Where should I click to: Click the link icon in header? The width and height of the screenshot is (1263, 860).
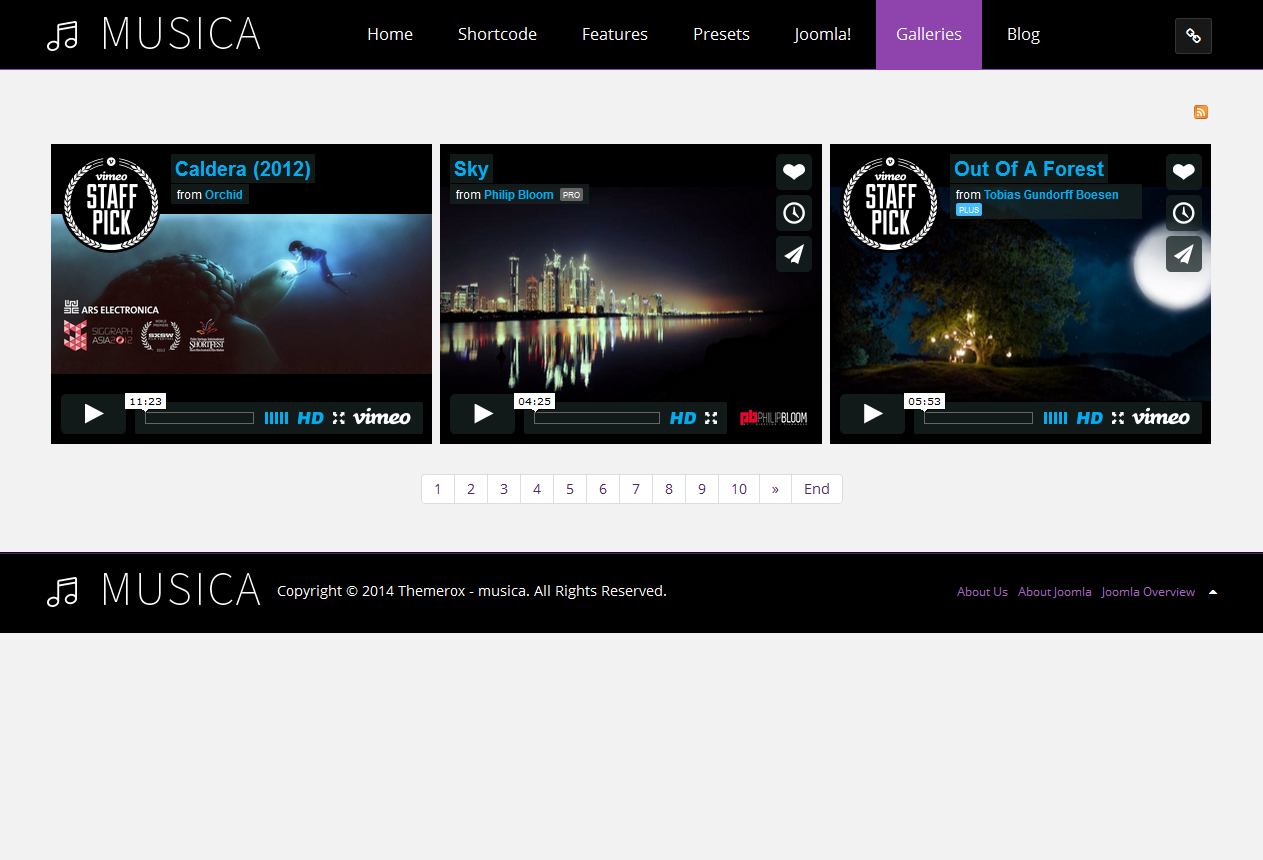pos(1193,36)
